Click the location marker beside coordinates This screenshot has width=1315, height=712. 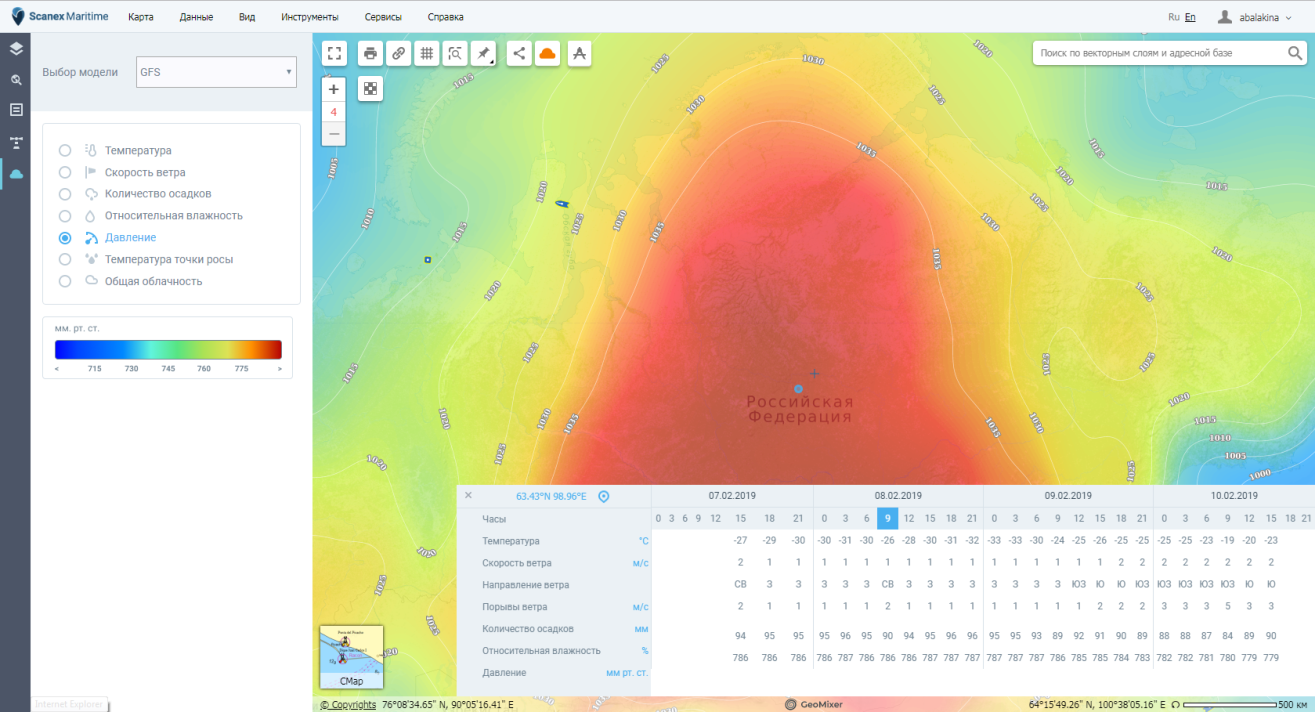pyautogui.click(x=603, y=496)
